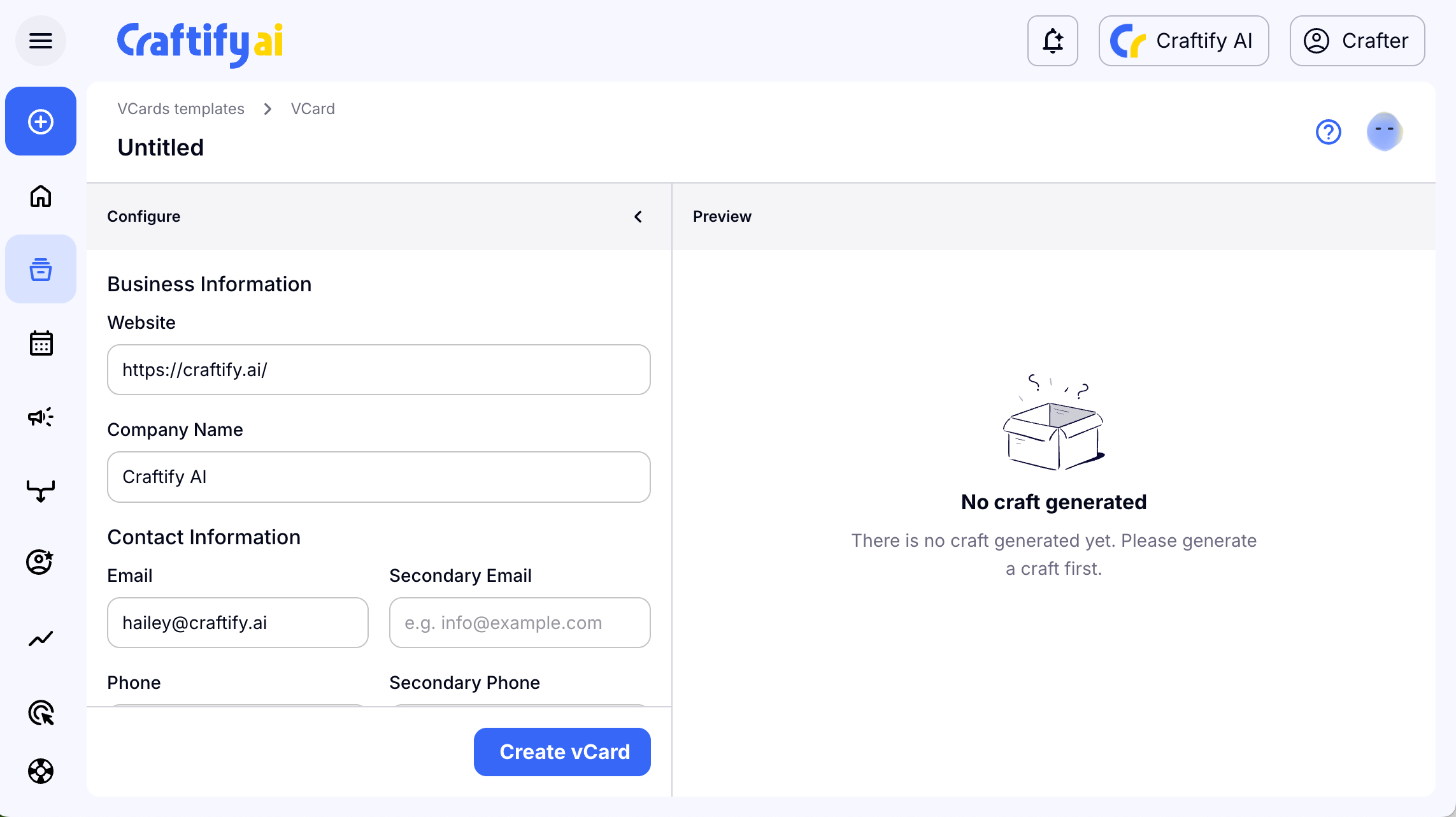Viewport: 1456px width, 817px height.
Task: Click the cursor target sidebar icon
Action: [x=41, y=712]
